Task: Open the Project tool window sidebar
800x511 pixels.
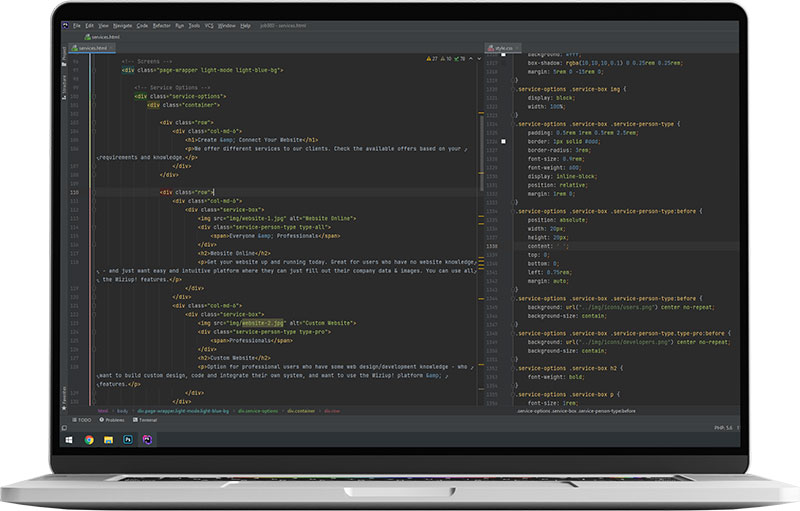Action: tap(66, 51)
